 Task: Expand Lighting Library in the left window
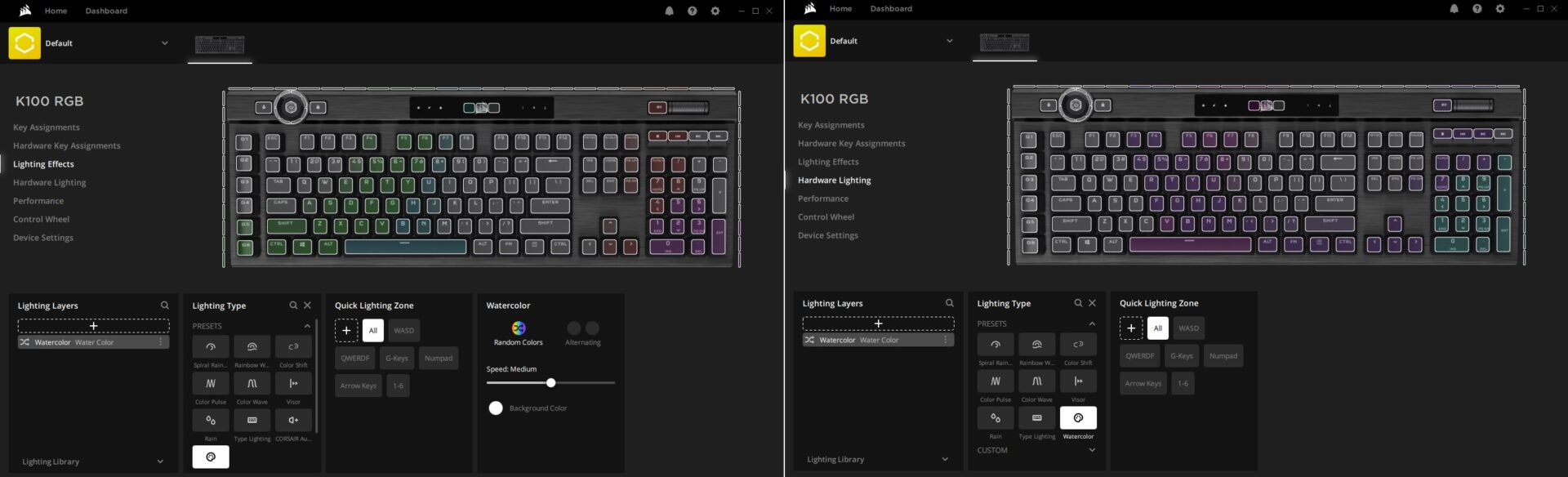[159, 461]
